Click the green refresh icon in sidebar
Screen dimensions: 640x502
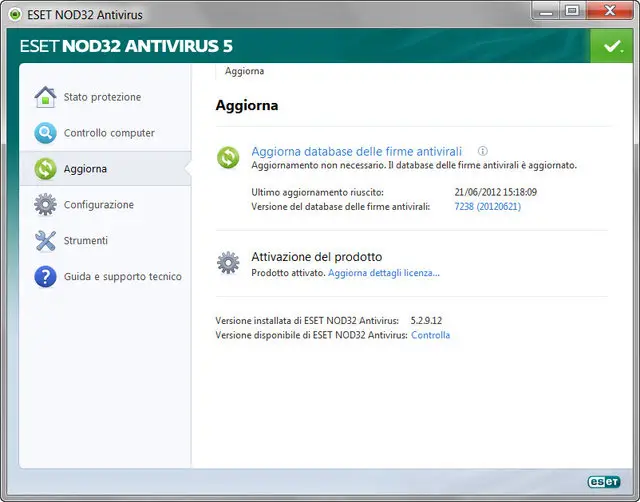45,169
